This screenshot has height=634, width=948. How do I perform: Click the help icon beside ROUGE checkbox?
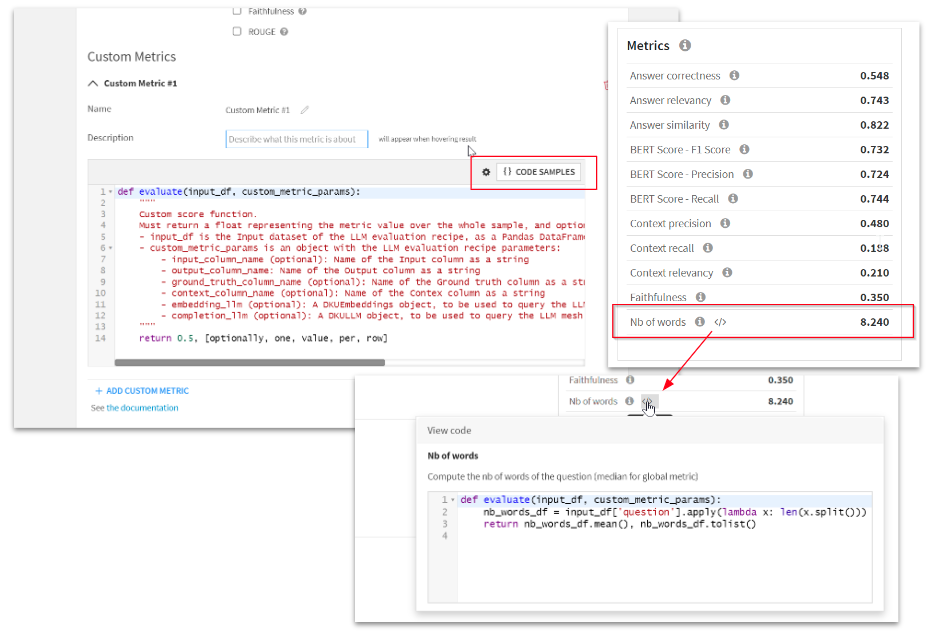[x=284, y=32]
